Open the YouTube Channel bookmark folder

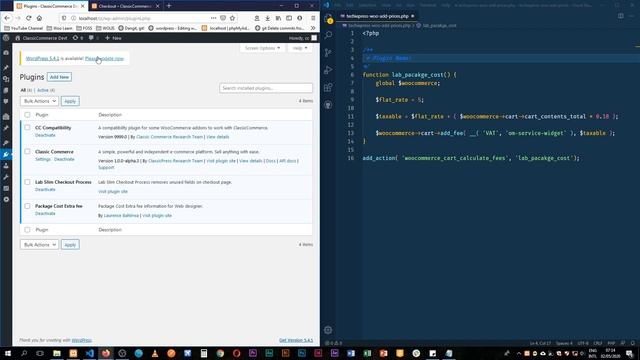coord(23,28)
